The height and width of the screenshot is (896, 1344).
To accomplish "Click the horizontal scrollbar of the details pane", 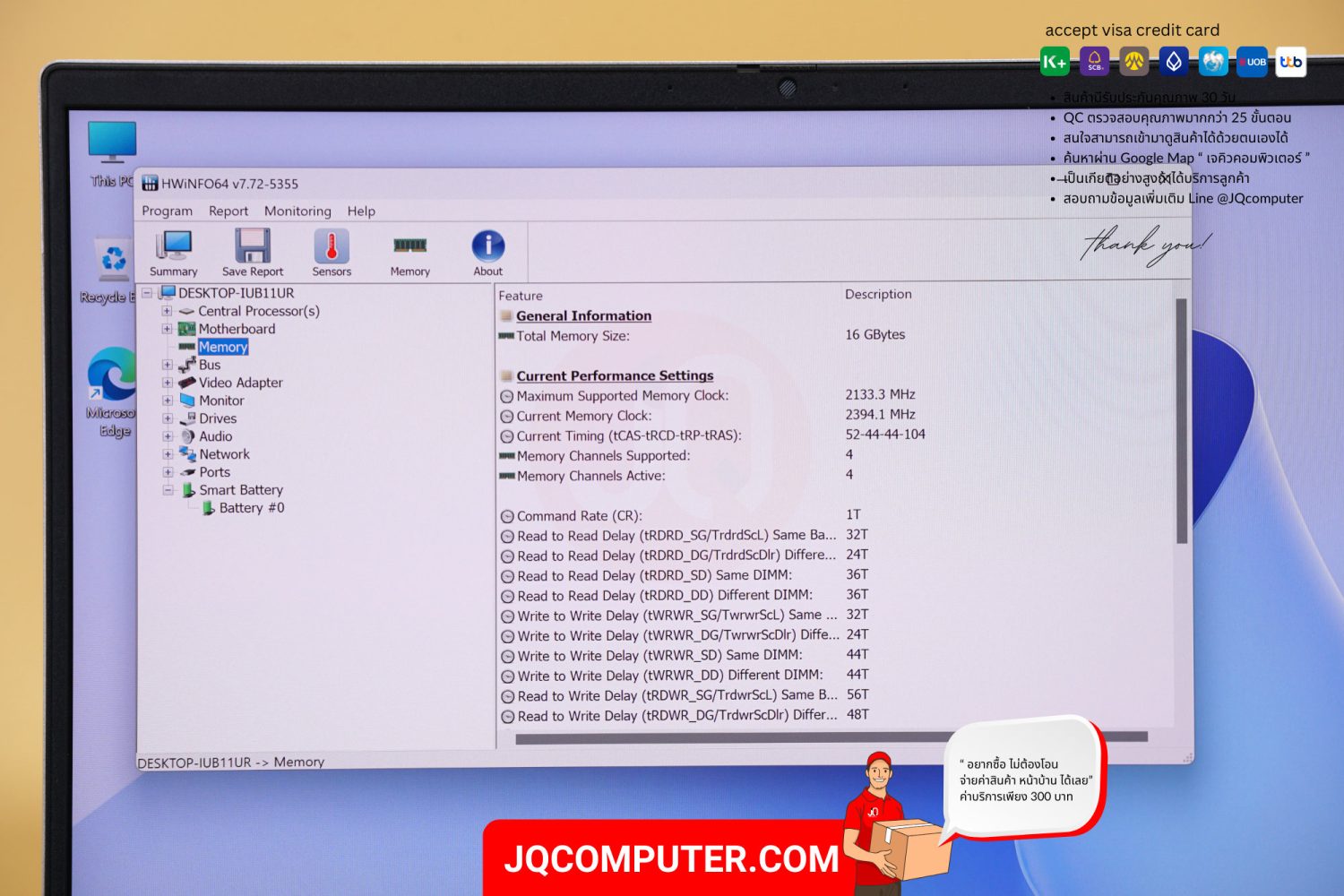I will [x=831, y=737].
